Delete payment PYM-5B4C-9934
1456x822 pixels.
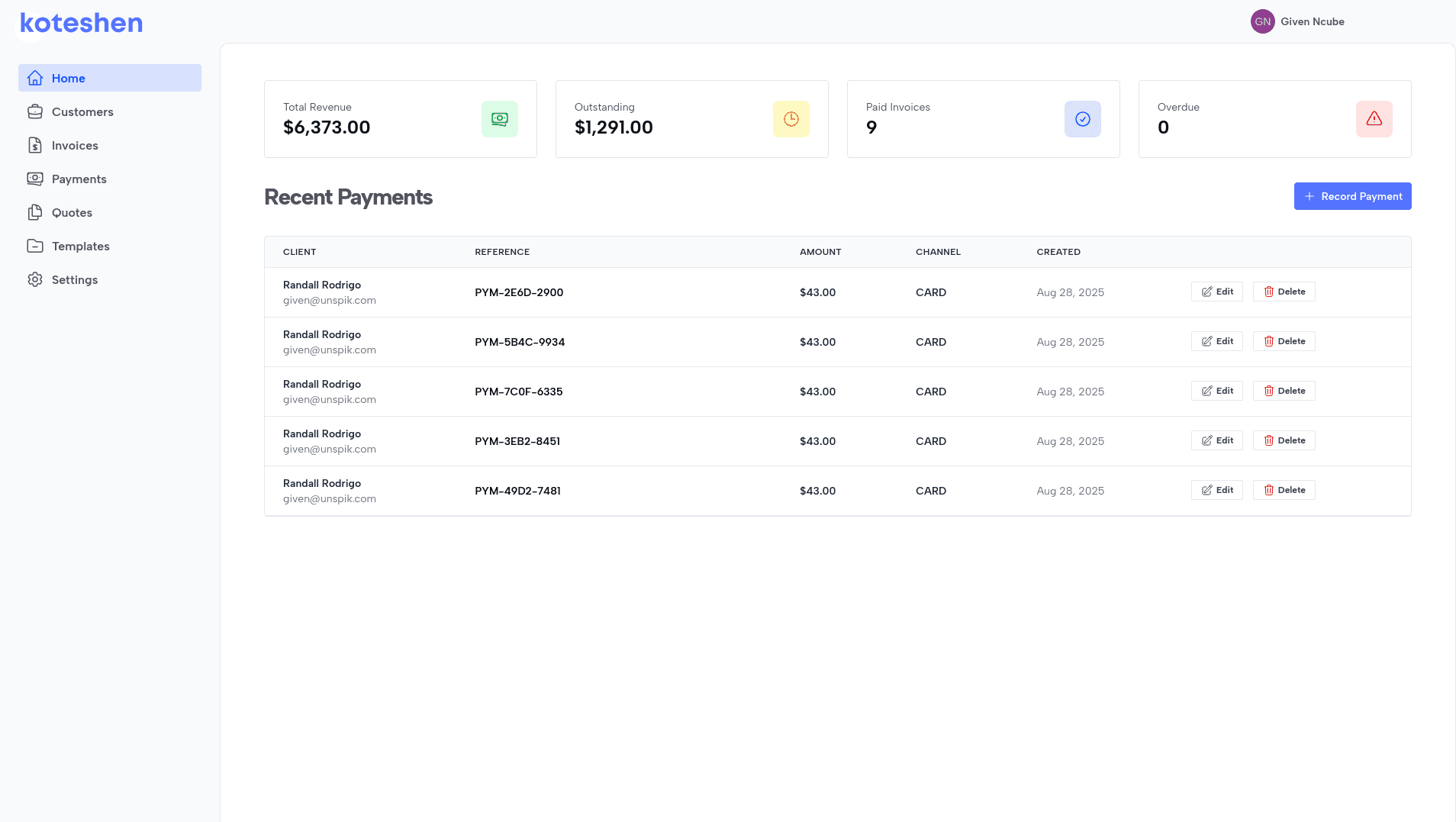[x=1284, y=341]
